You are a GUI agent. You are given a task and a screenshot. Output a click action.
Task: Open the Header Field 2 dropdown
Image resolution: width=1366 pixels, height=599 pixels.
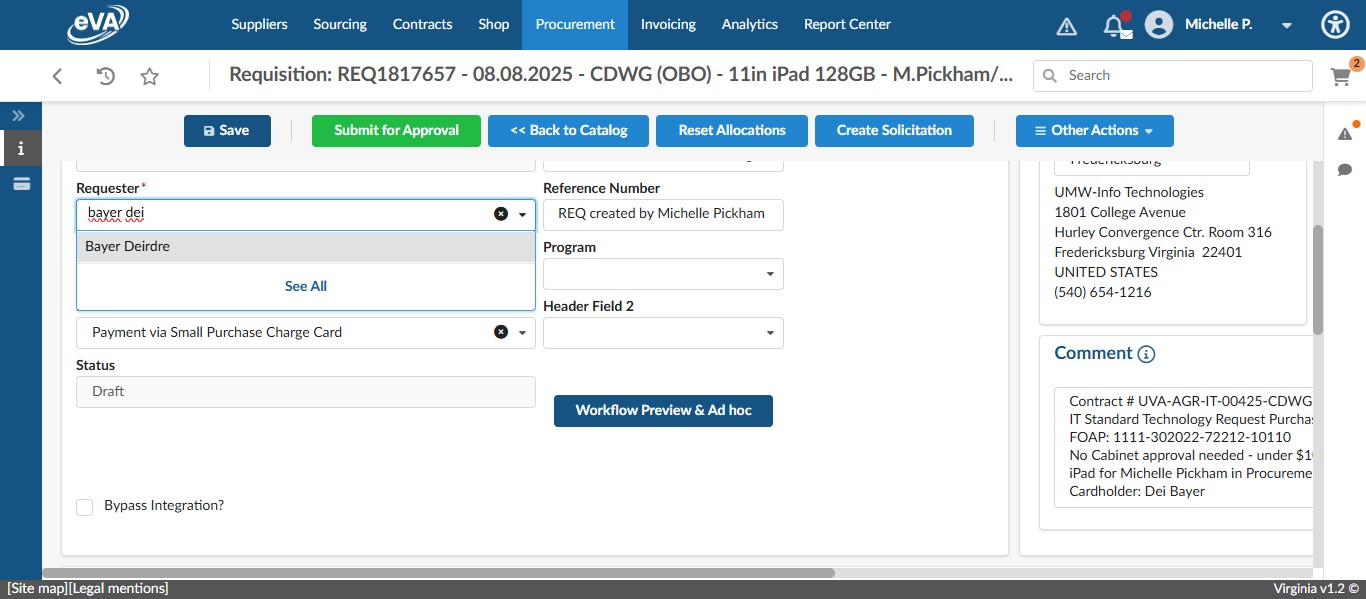(770, 332)
